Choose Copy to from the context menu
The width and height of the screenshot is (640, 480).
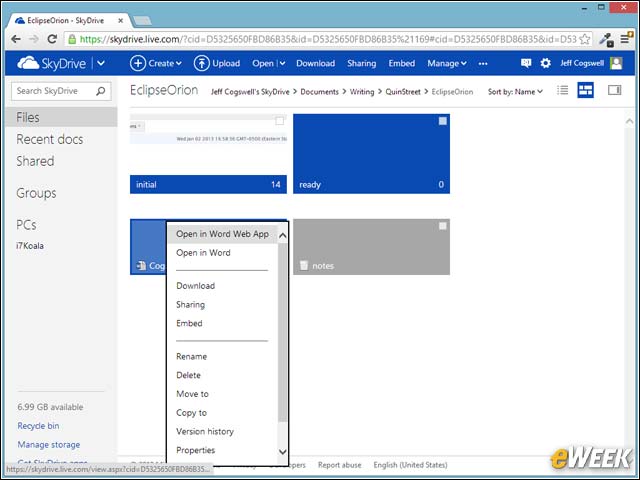191,413
